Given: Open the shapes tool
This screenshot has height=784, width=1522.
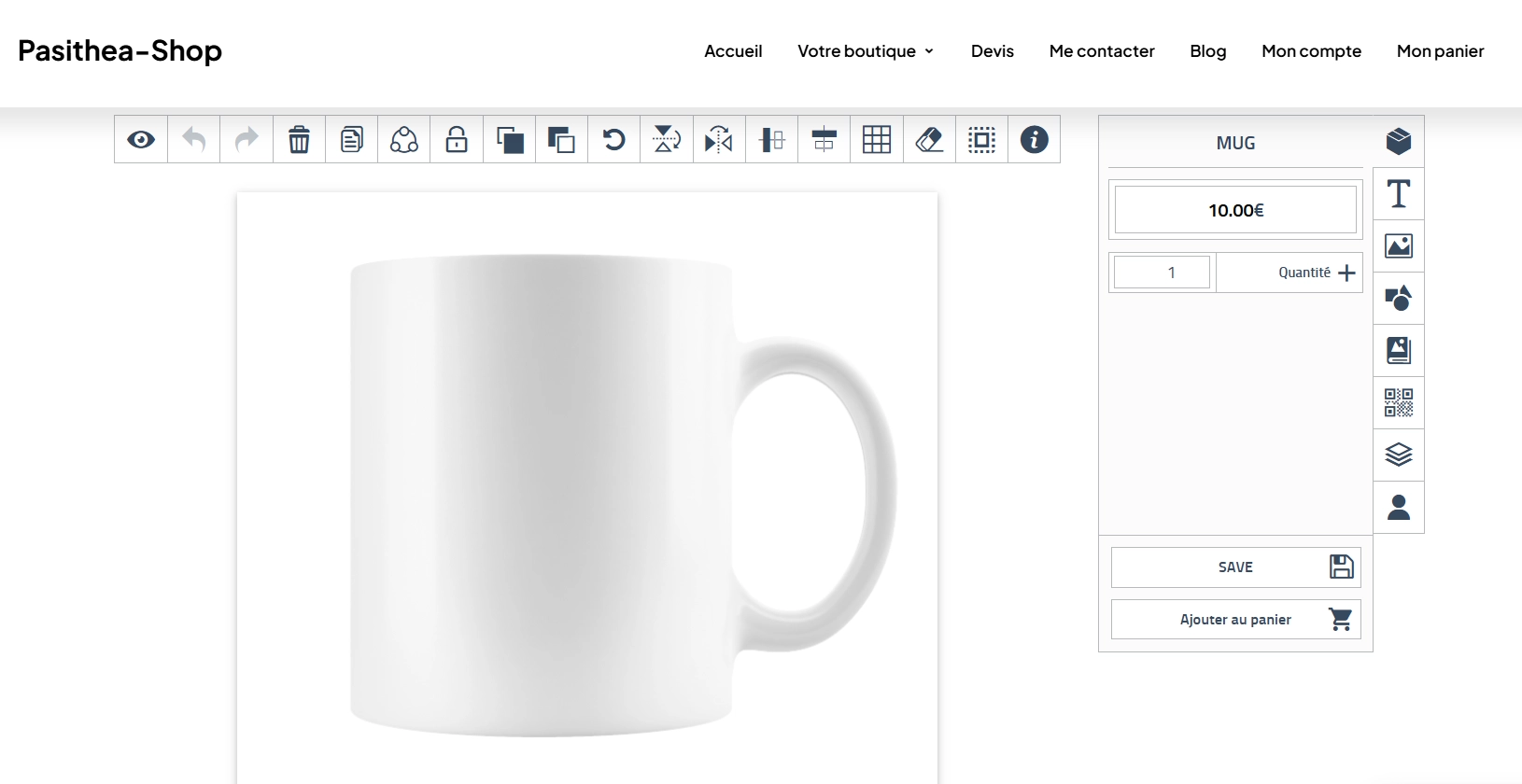Looking at the screenshot, I should pyautogui.click(x=1398, y=299).
